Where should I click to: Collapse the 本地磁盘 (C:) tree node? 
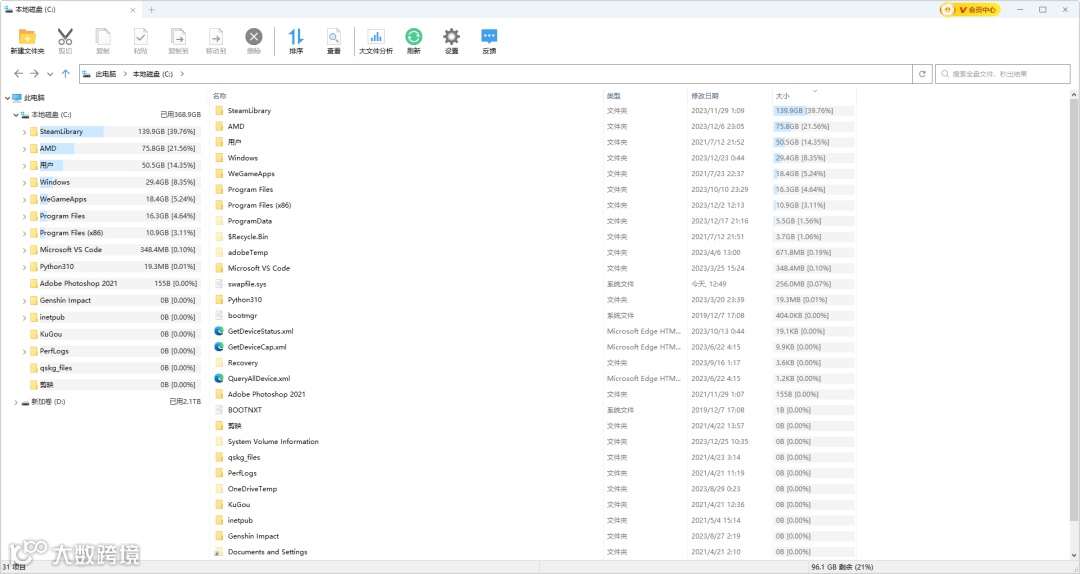pyautogui.click(x=16, y=115)
